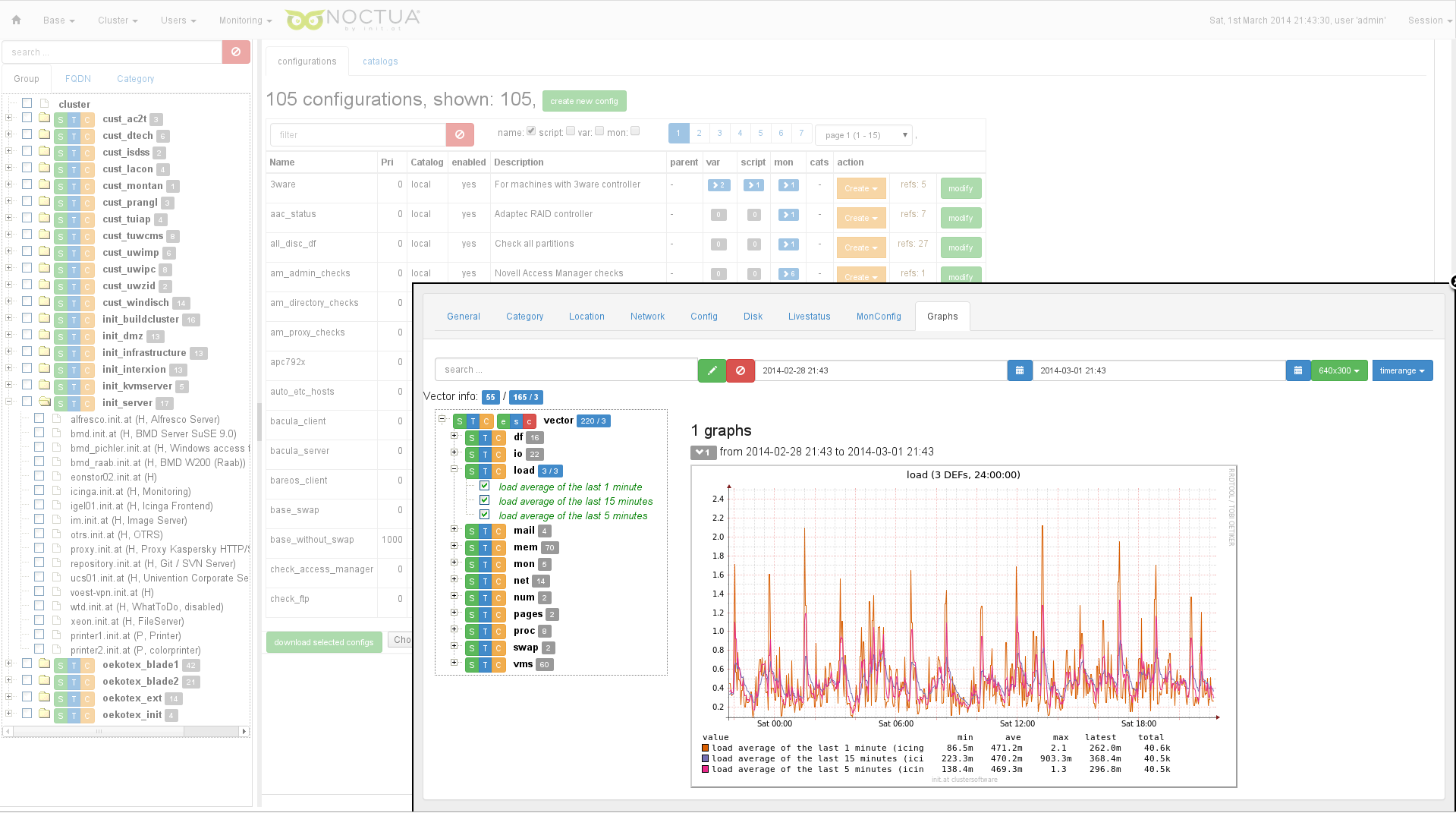Click the home icon in top navigation
Screen dimensions: 1456x813
pyautogui.click(x=16, y=20)
